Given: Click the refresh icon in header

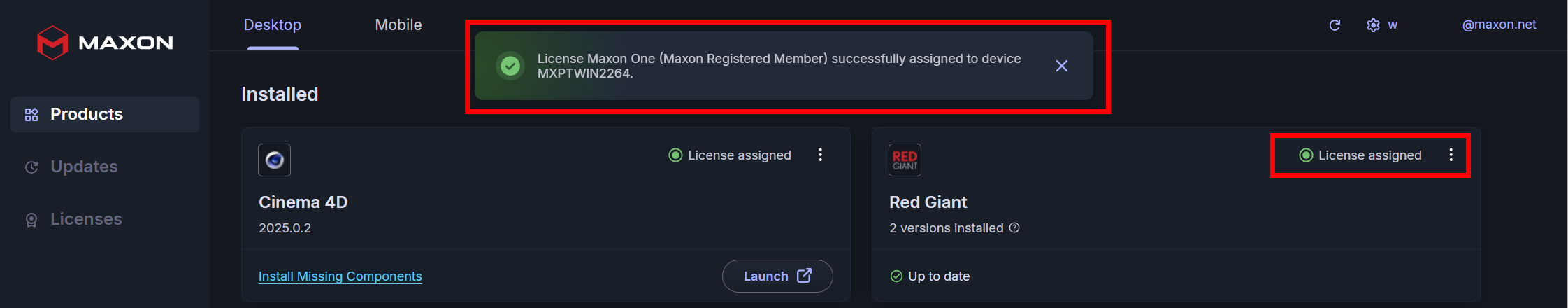Looking at the screenshot, I should coord(1335,25).
